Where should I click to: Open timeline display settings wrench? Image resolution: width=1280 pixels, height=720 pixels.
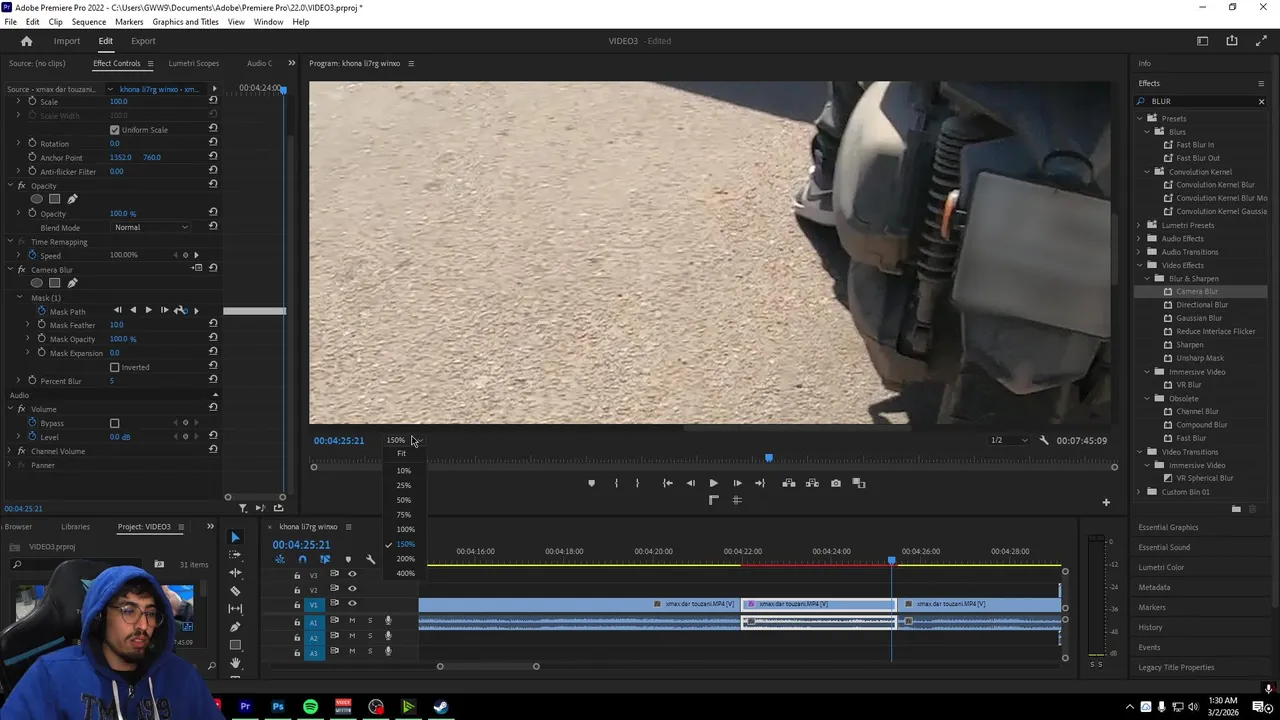point(370,559)
